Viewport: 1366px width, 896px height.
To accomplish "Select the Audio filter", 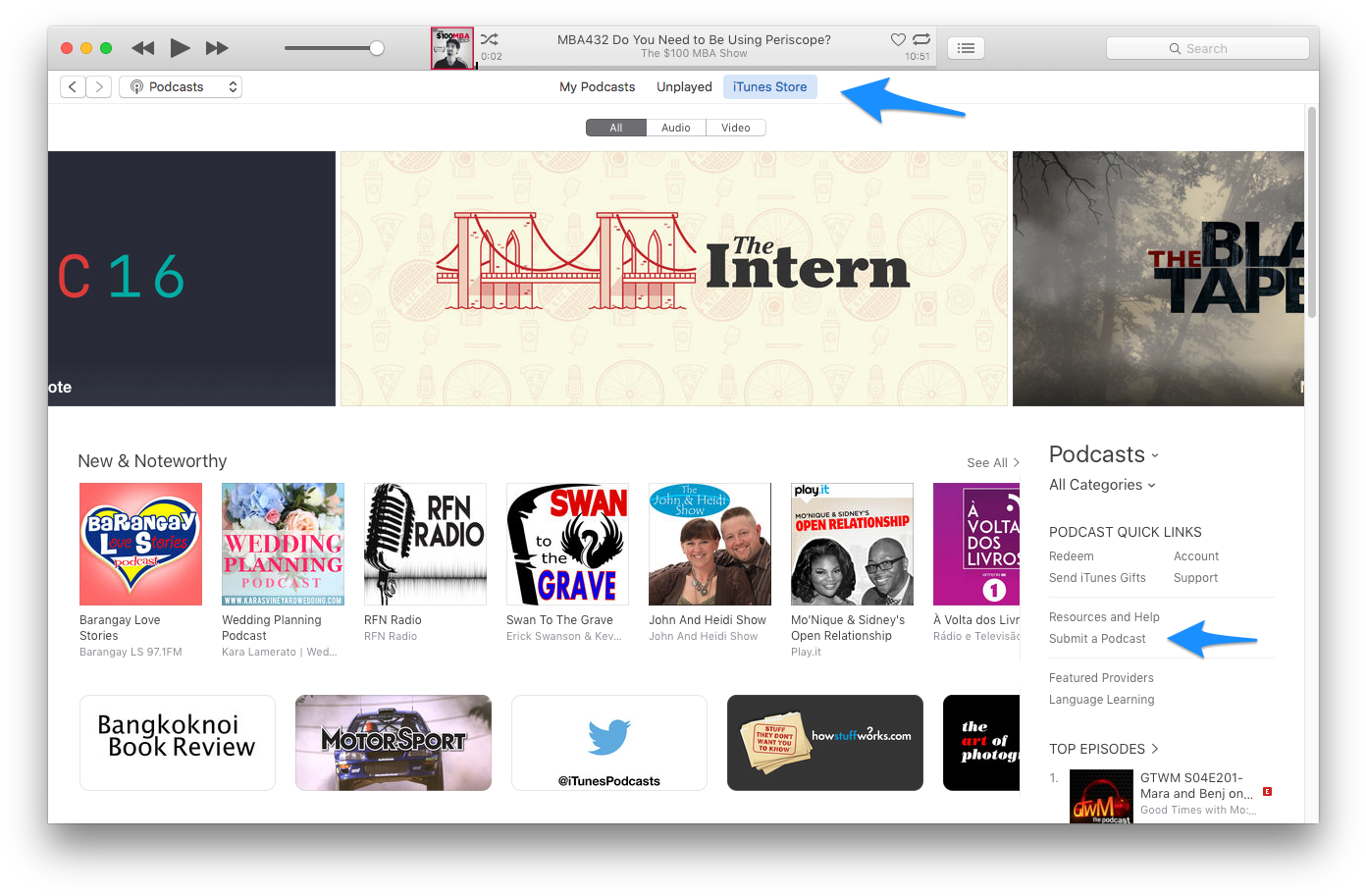I will [675, 127].
